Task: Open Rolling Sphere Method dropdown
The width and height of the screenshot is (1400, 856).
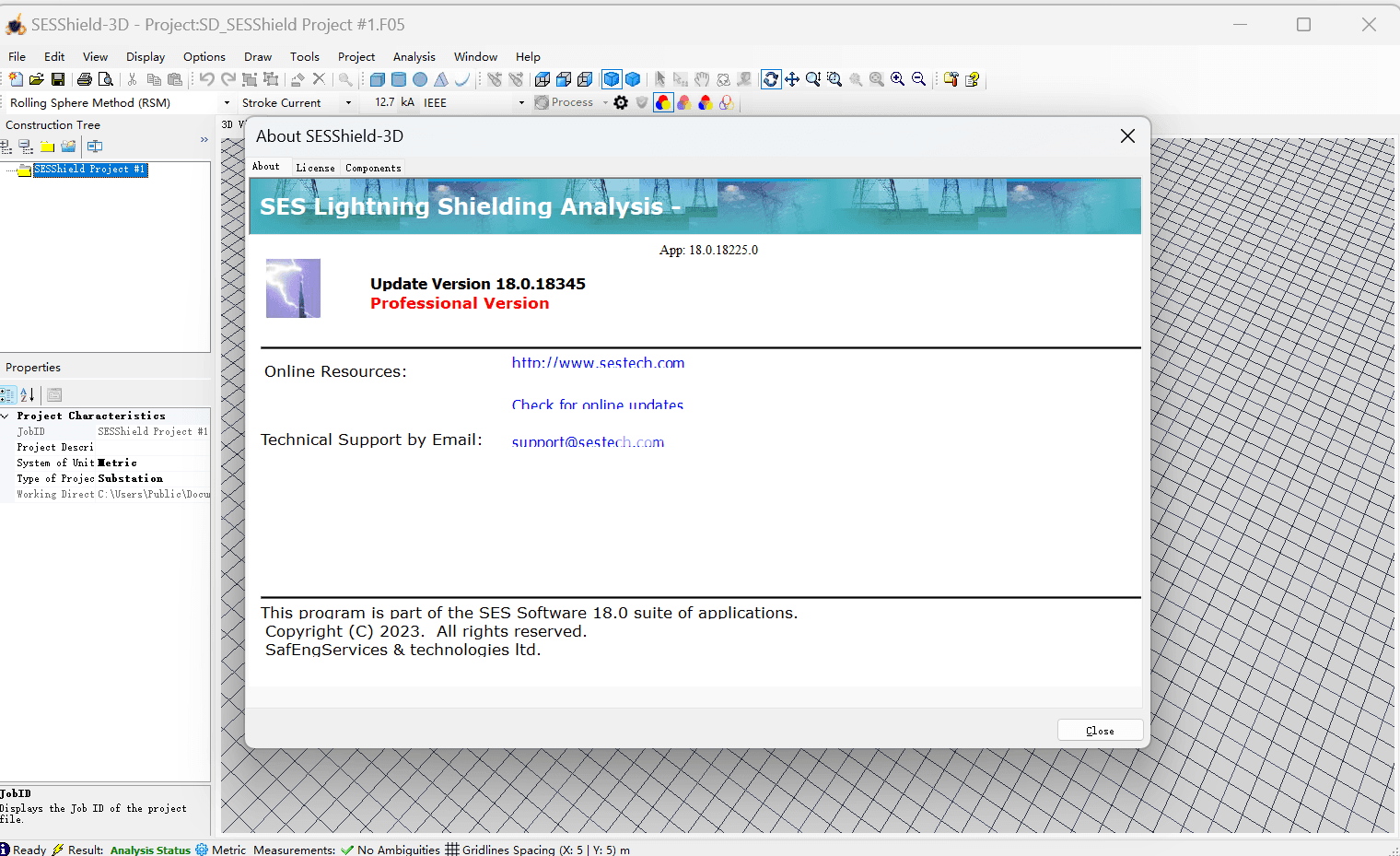Action: (x=227, y=102)
